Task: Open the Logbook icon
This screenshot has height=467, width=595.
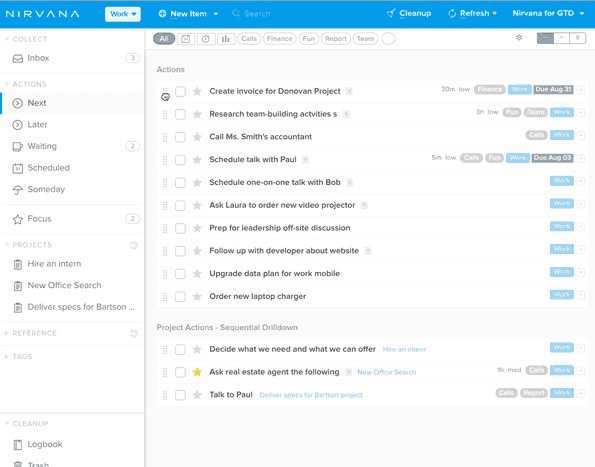Action: pos(17,445)
